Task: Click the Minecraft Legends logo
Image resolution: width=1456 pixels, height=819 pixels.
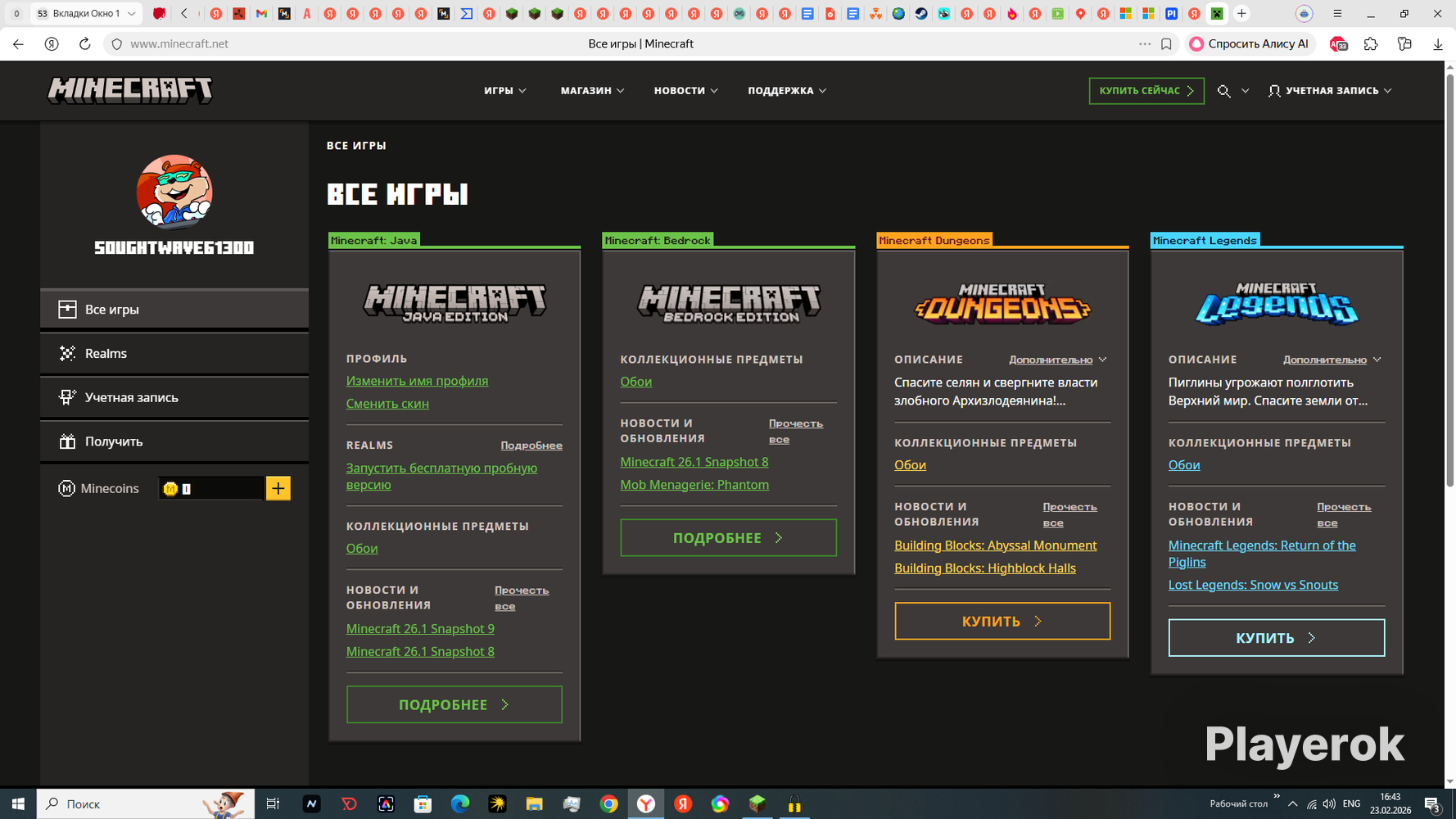Action: click(x=1277, y=303)
